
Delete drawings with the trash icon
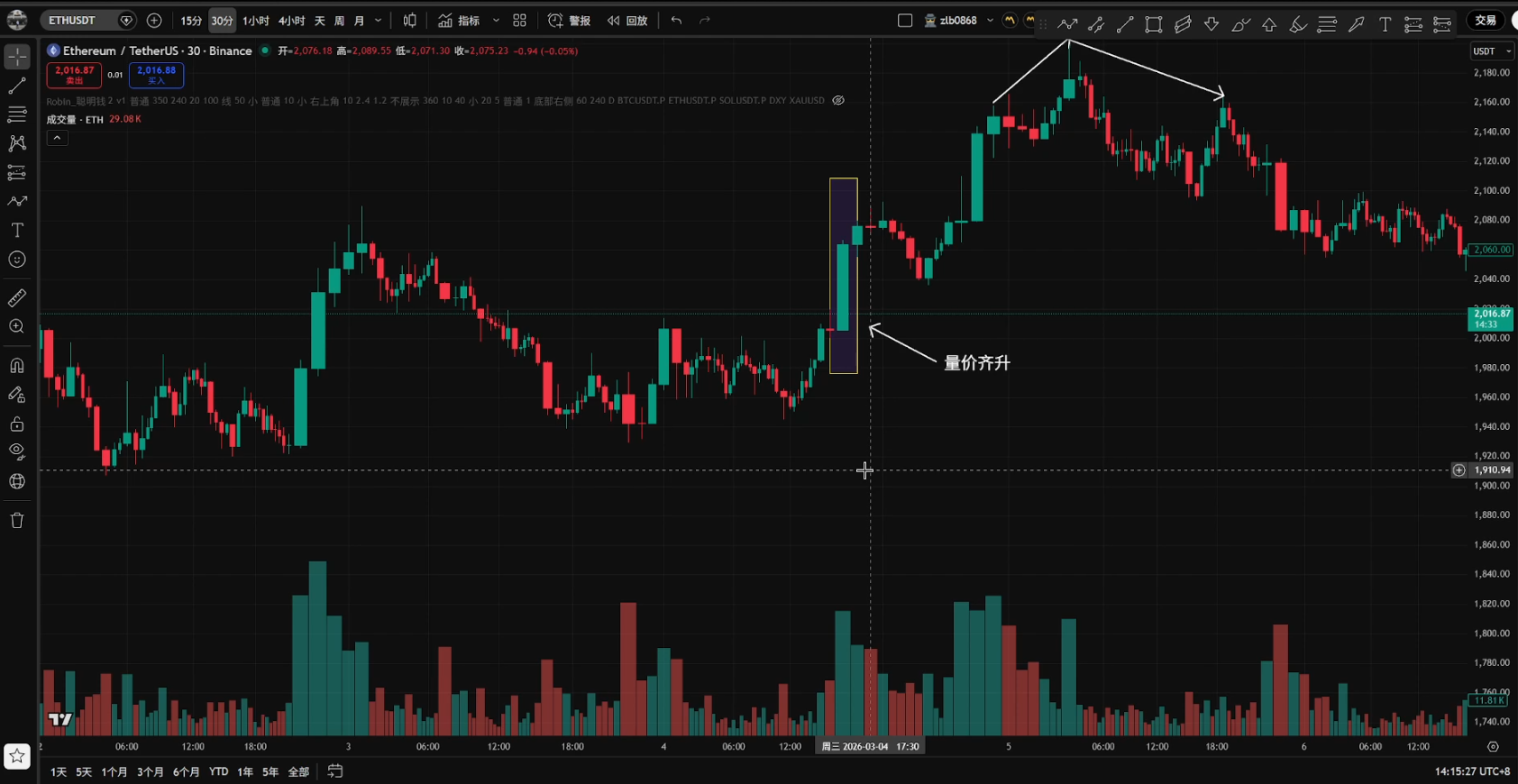[x=17, y=520]
